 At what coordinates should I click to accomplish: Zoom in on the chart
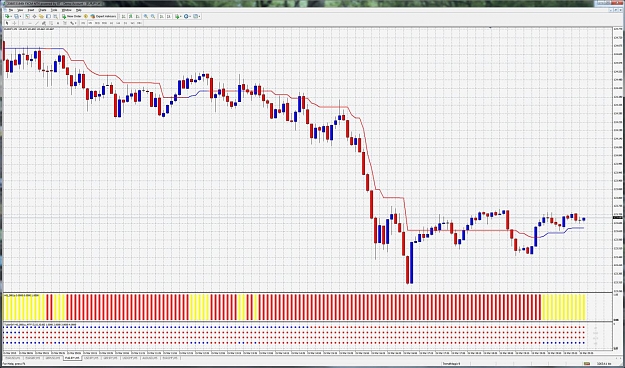(x=146, y=16)
